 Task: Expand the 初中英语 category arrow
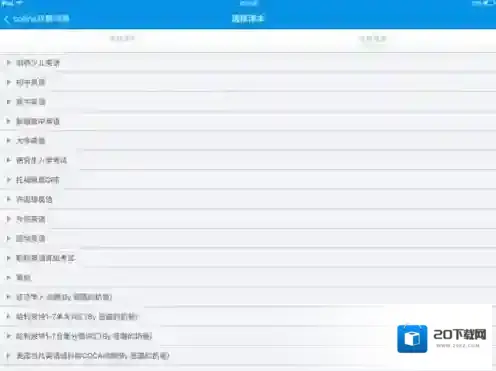[9, 82]
